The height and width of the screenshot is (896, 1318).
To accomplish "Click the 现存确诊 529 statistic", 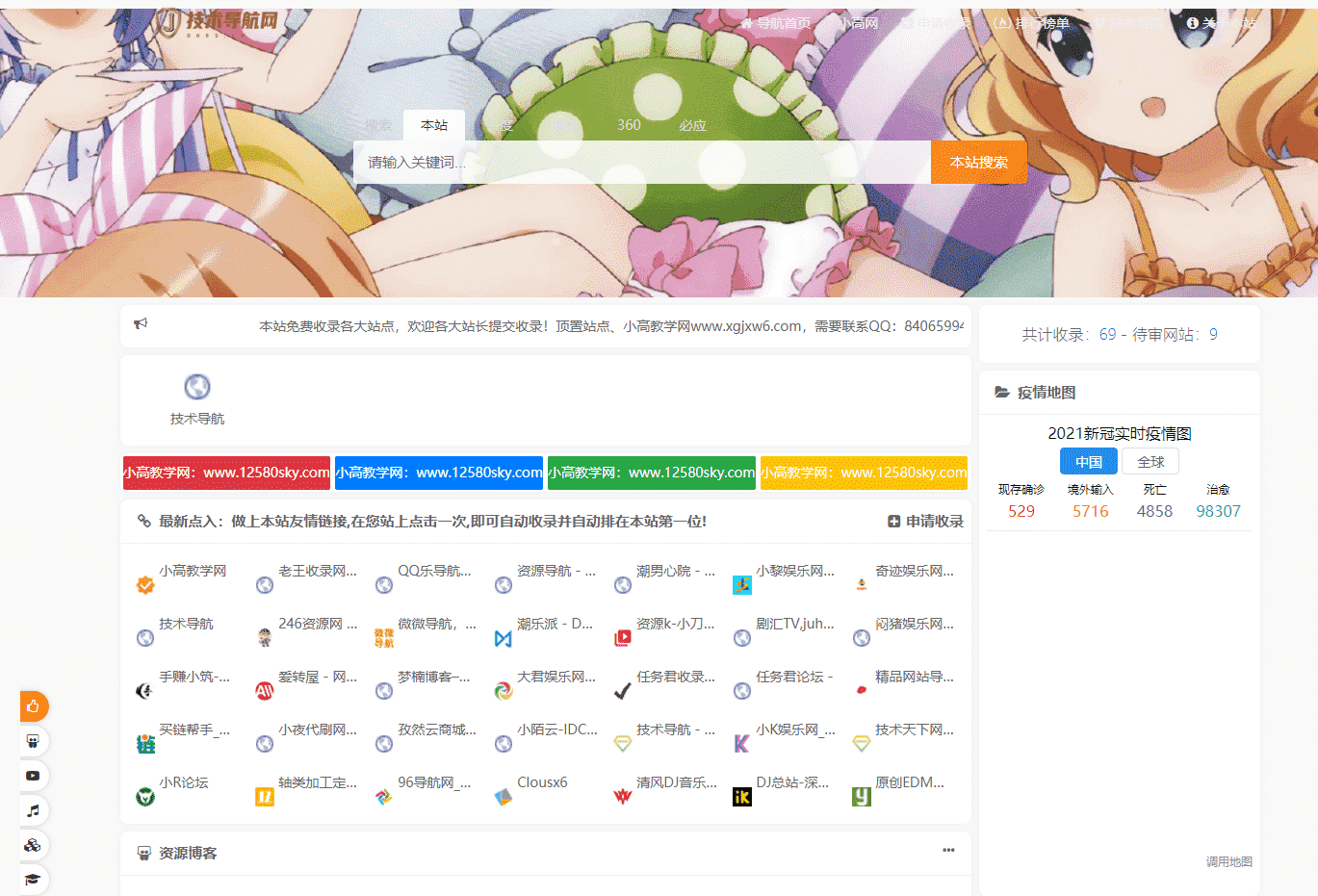I will (x=1021, y=501).
